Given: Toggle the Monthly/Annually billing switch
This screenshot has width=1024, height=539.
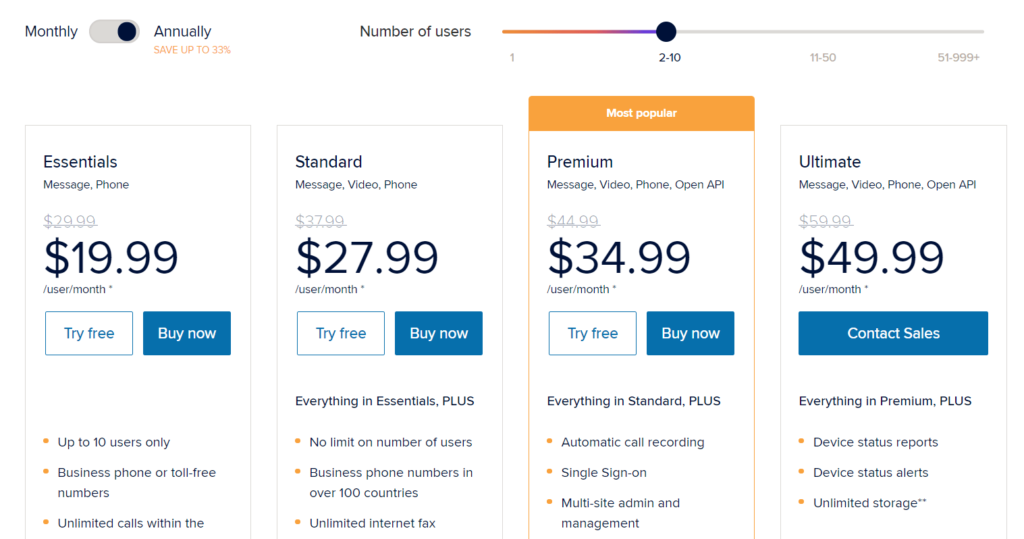Looking at the screenshot, I should point(114,31).
